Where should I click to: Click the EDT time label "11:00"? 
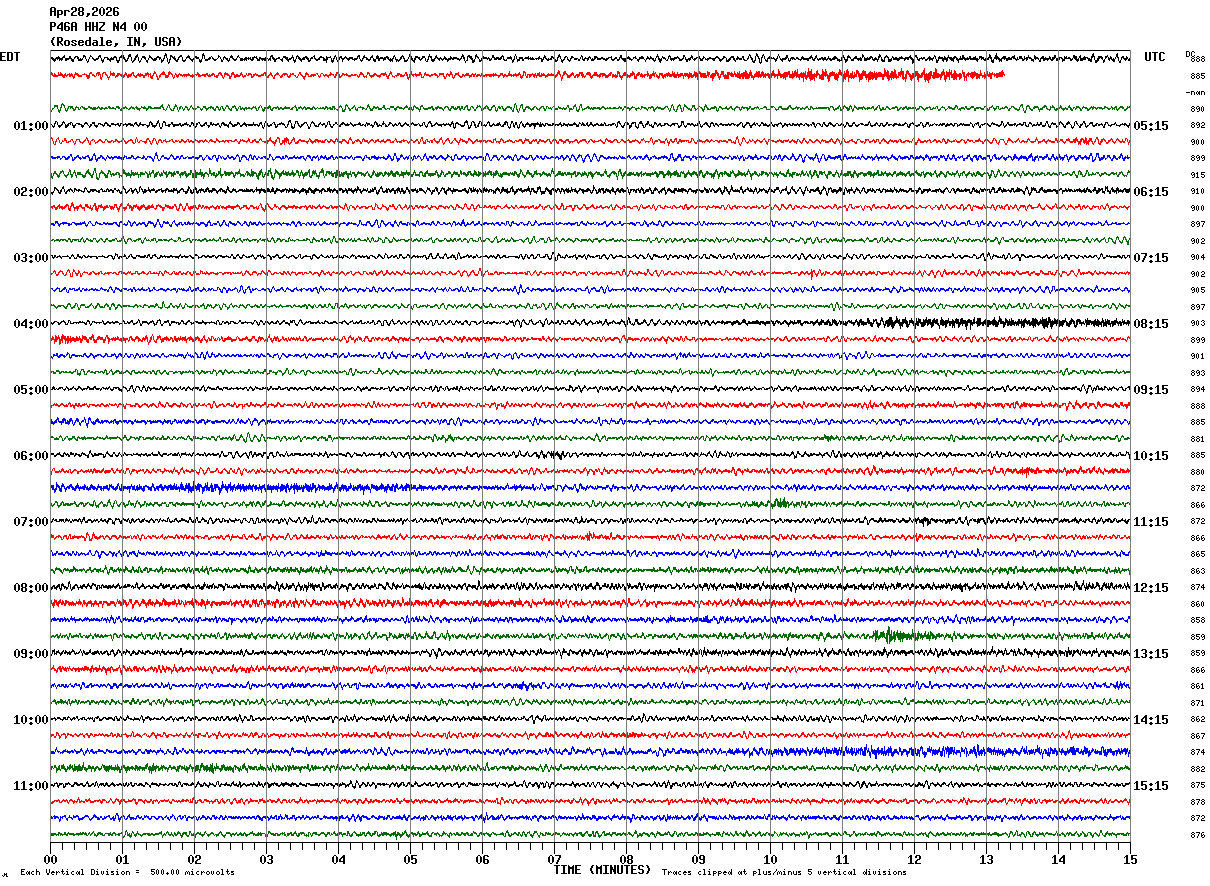[x=31, y=786]
